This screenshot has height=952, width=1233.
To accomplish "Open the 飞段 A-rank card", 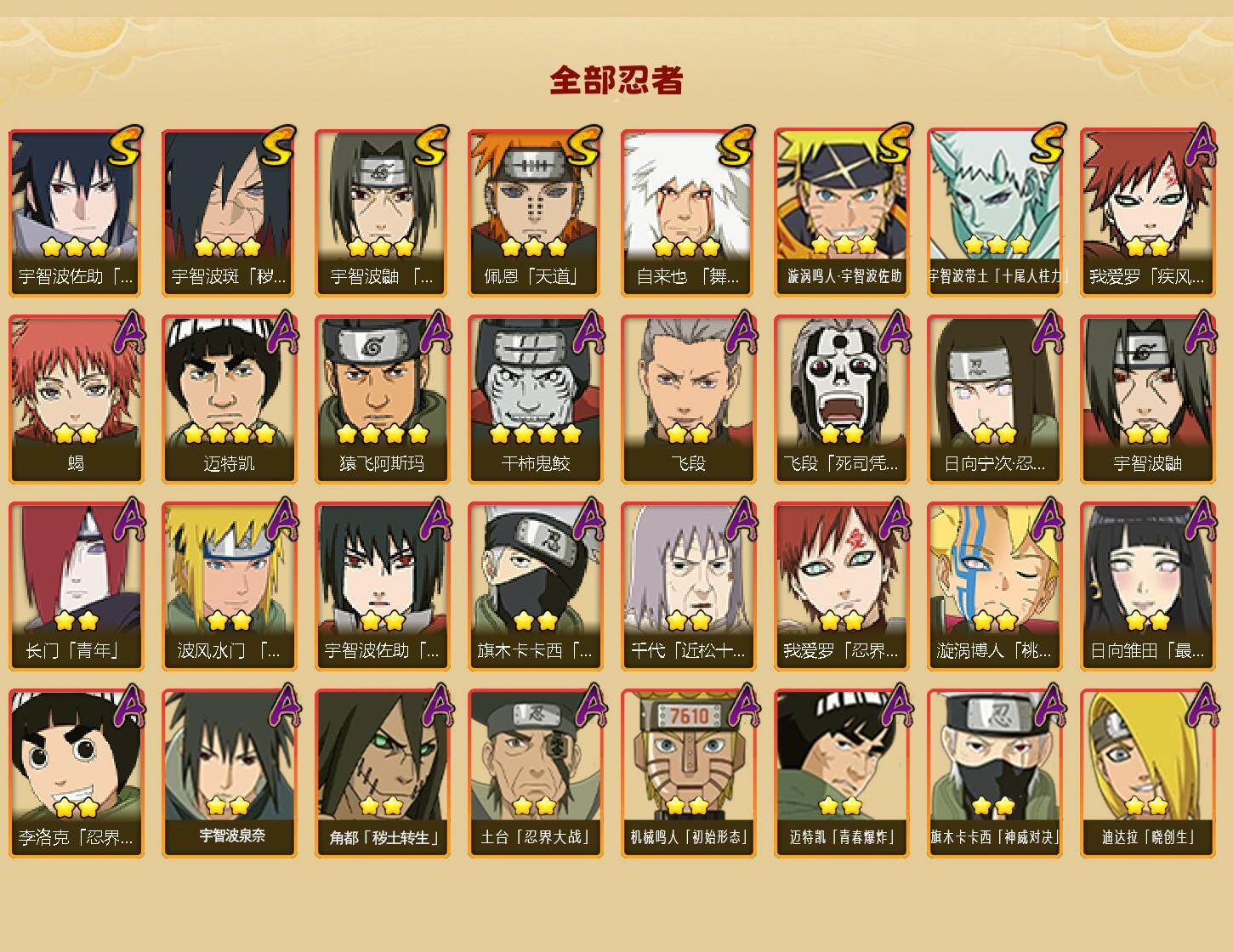I will coord(688,399).
